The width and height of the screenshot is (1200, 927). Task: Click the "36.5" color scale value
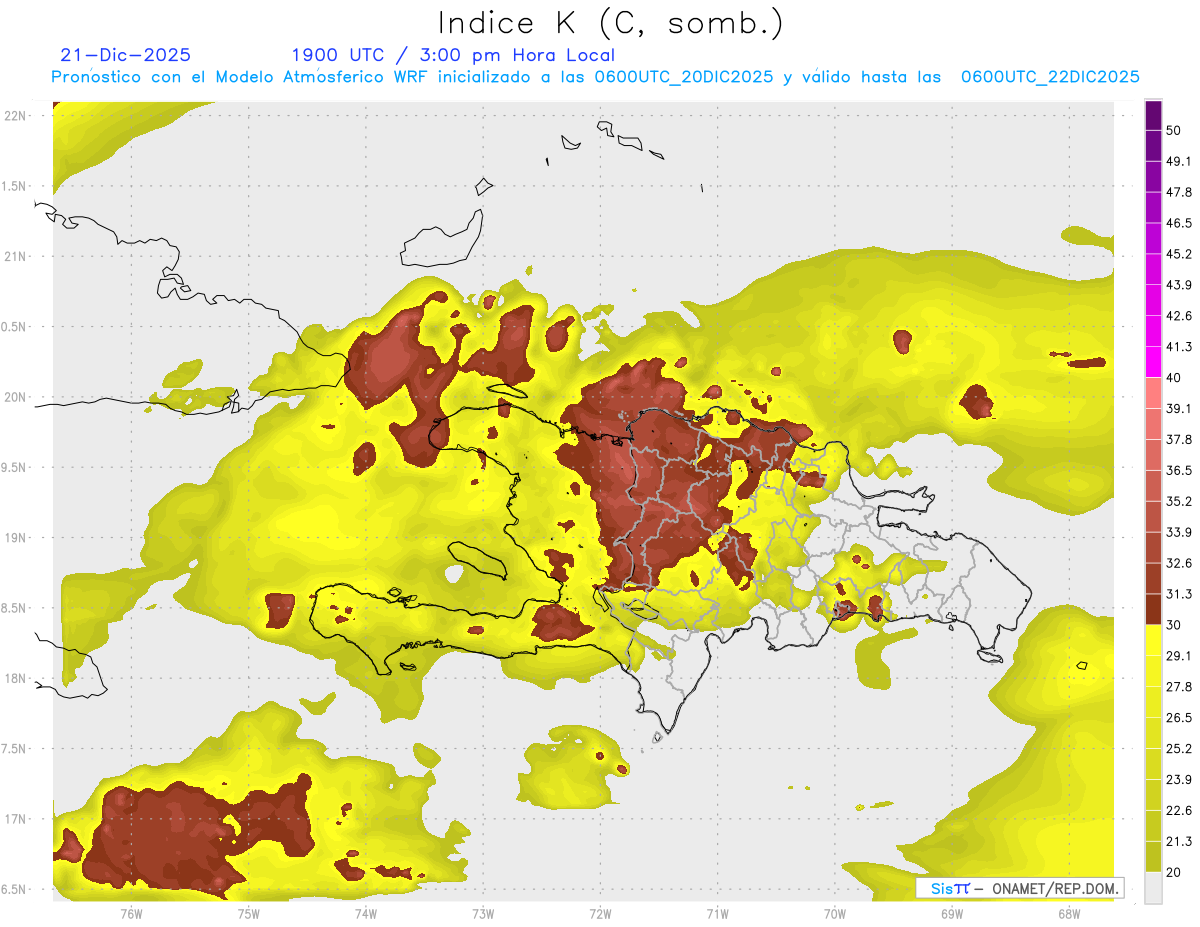1179,470
